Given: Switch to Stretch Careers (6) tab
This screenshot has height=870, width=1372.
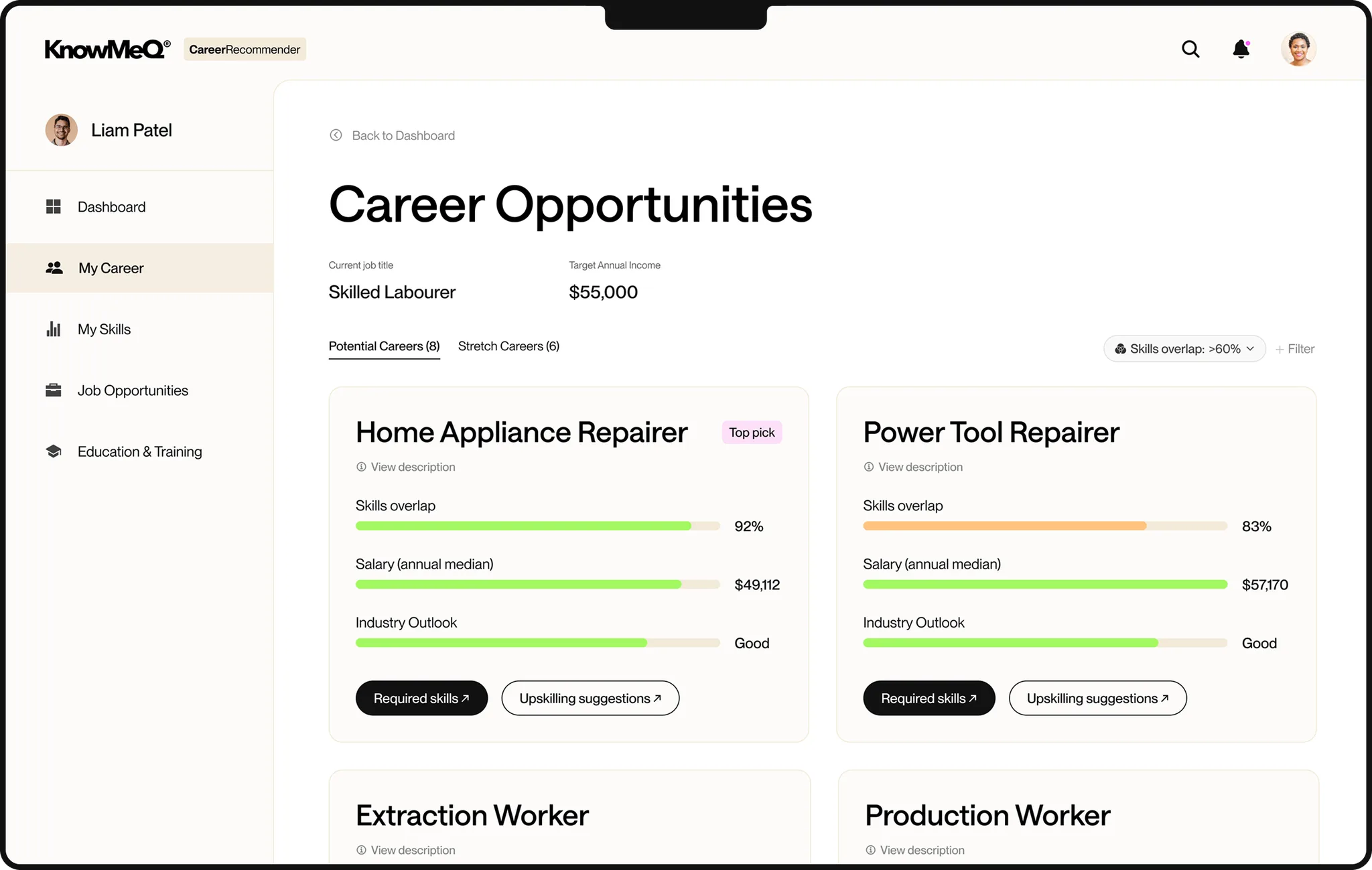Looking at the screenshot, I should click(508, 346).
